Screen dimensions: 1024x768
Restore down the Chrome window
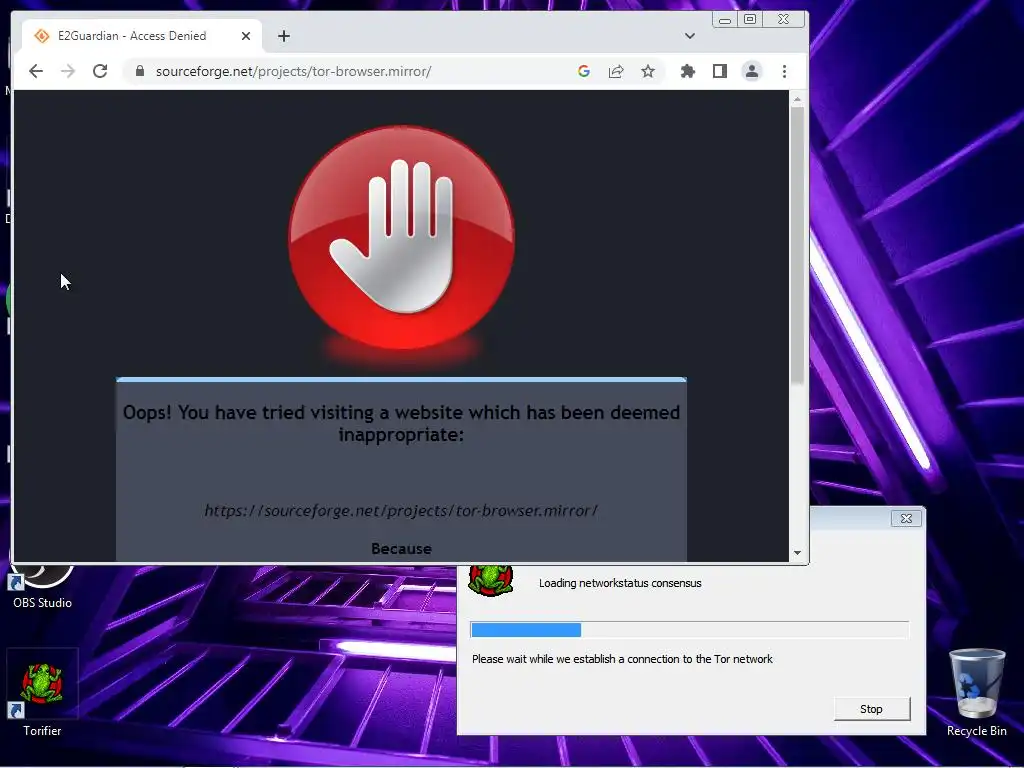tap(750, 20)
